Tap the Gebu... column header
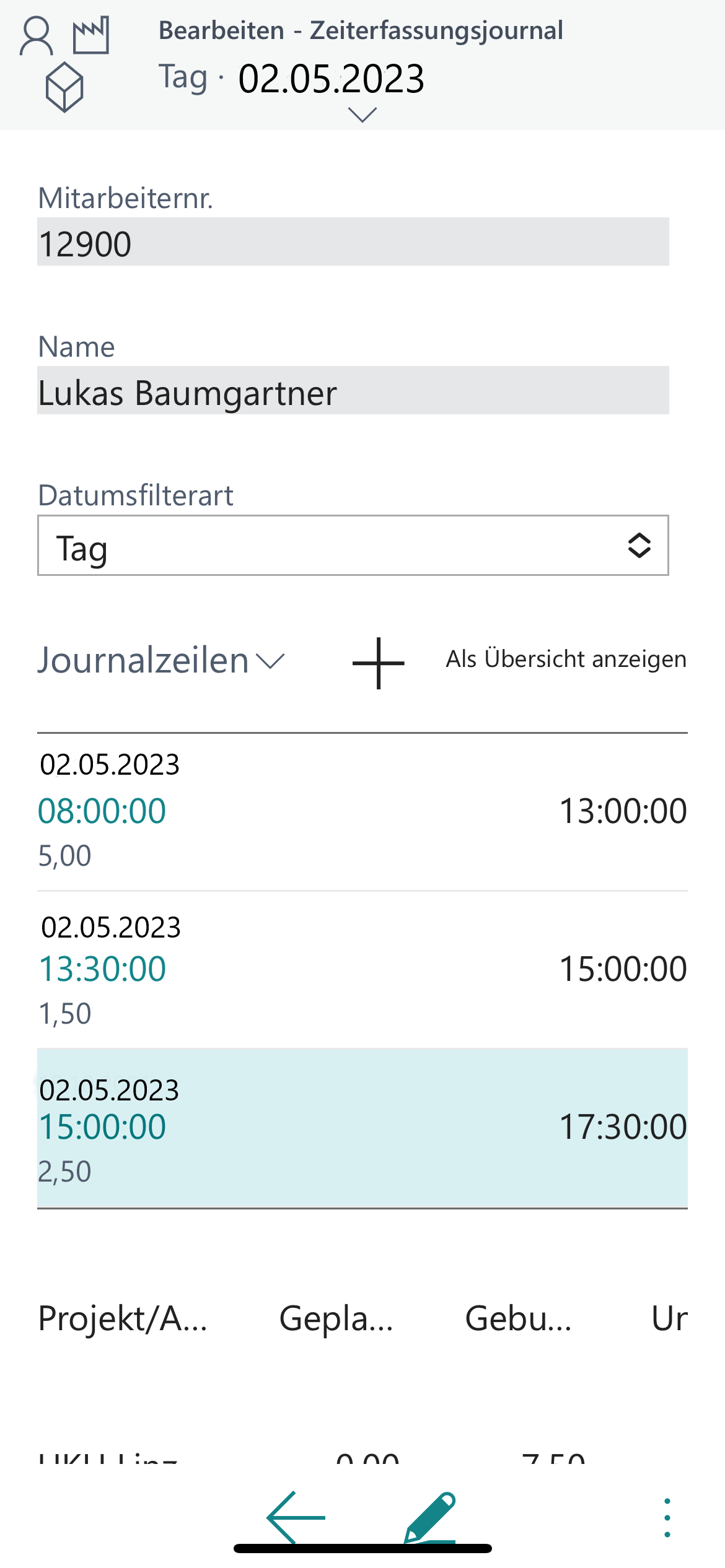The width and height of the screenshot is (725, 1568). (x=518, y=1318)
